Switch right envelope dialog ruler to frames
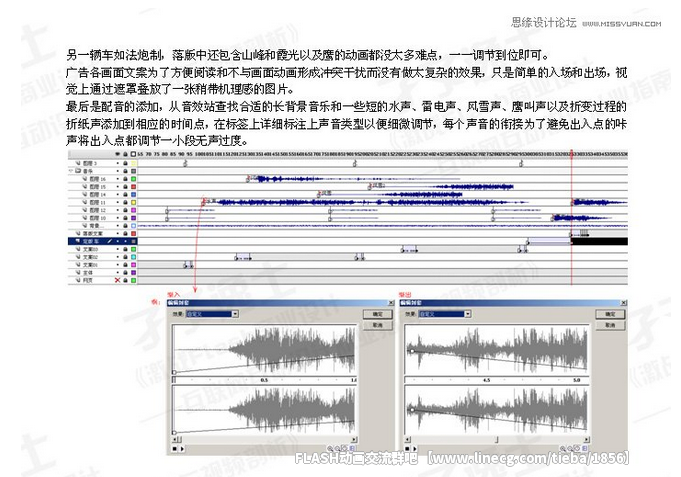 [x=585, y=449]
